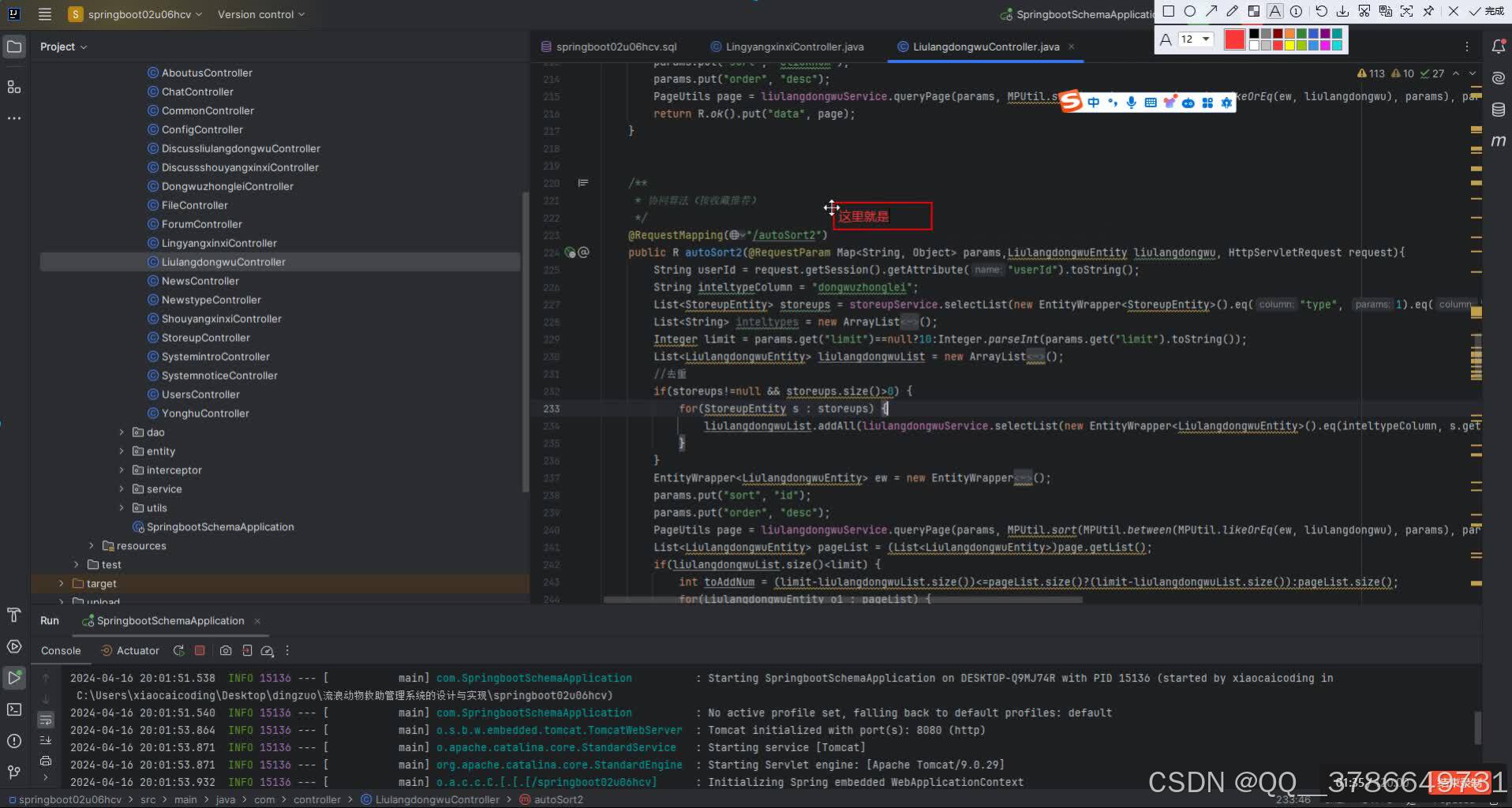1512x808 pixels.
Task: Expand the resources folder
Action: 92,546
